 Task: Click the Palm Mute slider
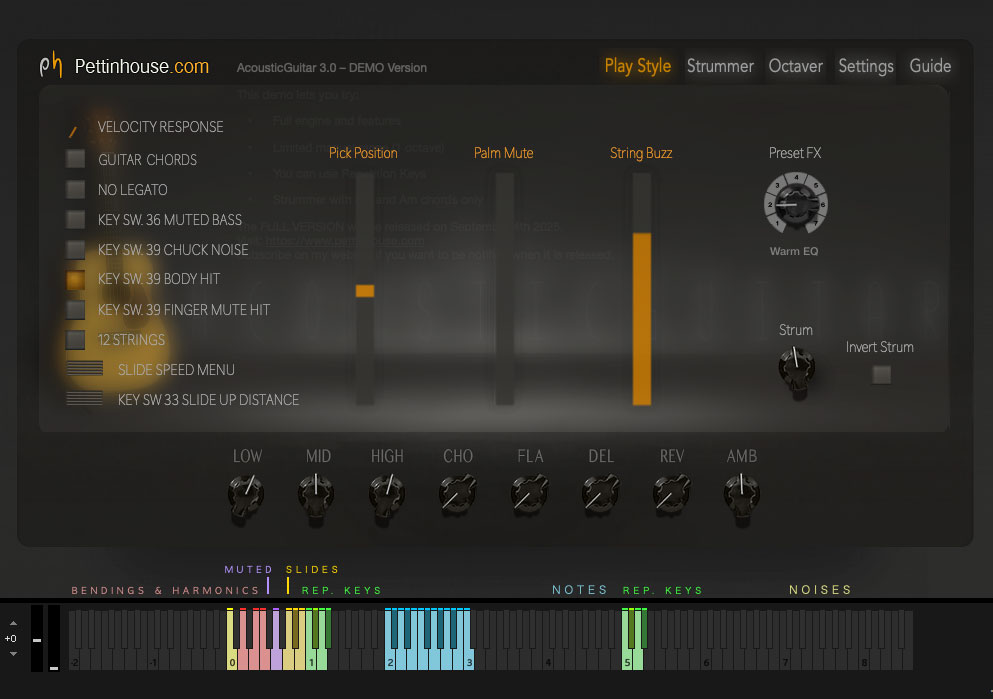[x=505, y=289]
